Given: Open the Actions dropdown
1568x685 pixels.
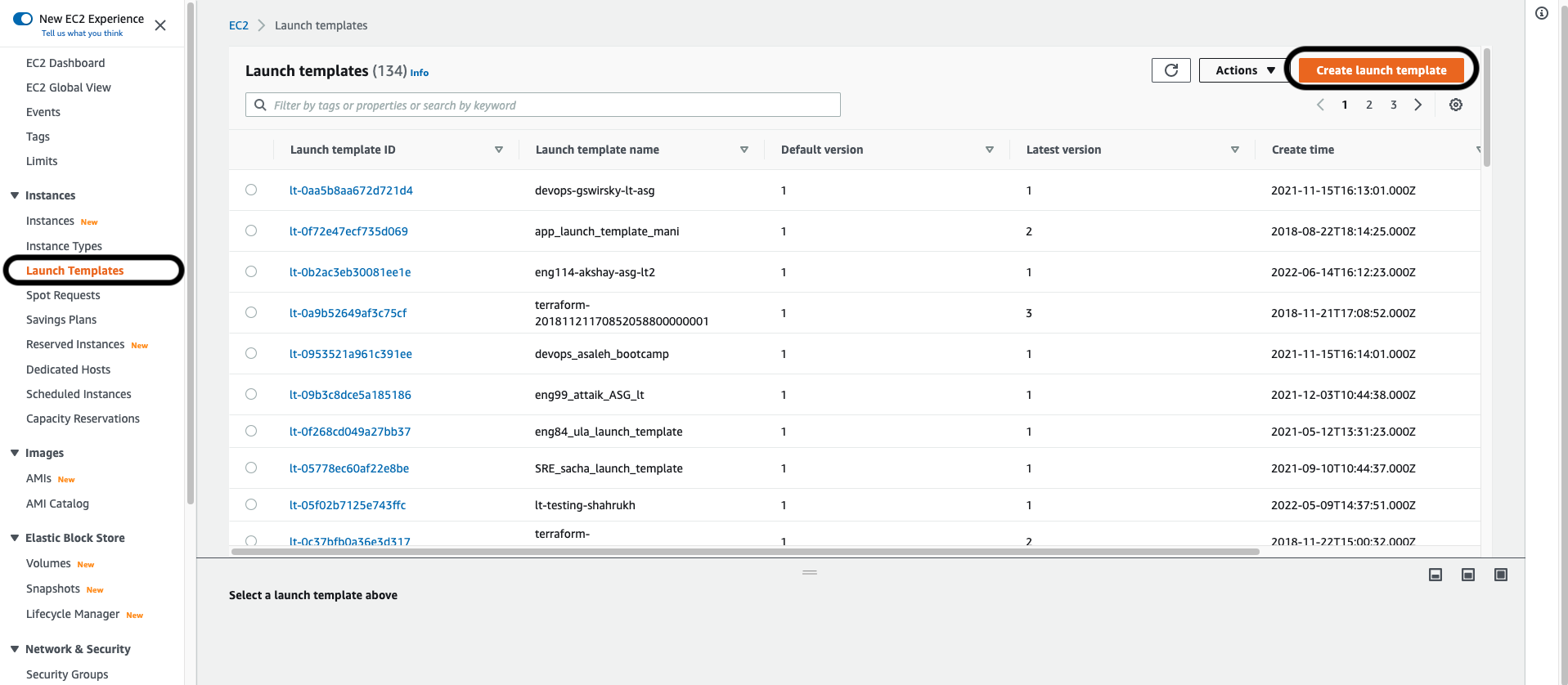Looking at the screenshot, I should pos(1244,70).
